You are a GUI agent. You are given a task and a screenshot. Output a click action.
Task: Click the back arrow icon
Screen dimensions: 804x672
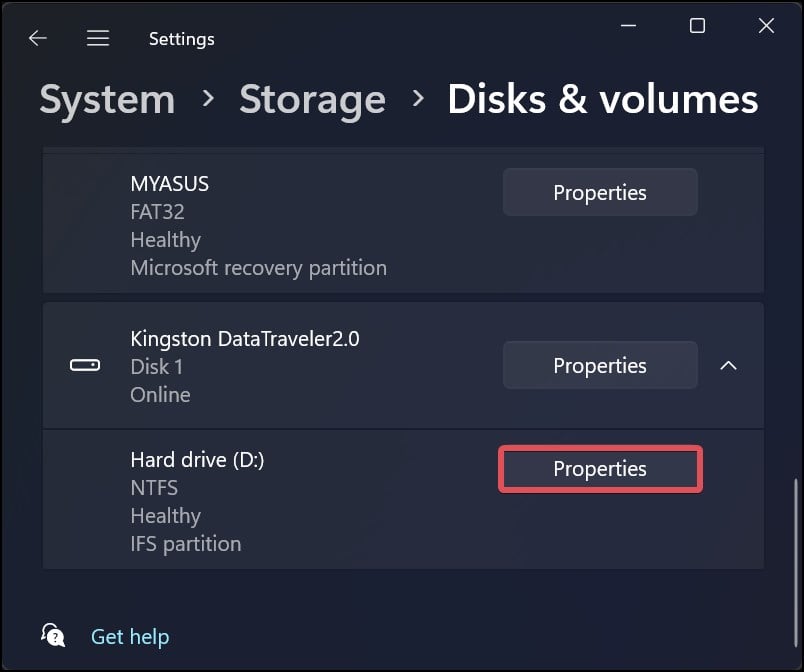pyautogui.click(x=38, y=38)
